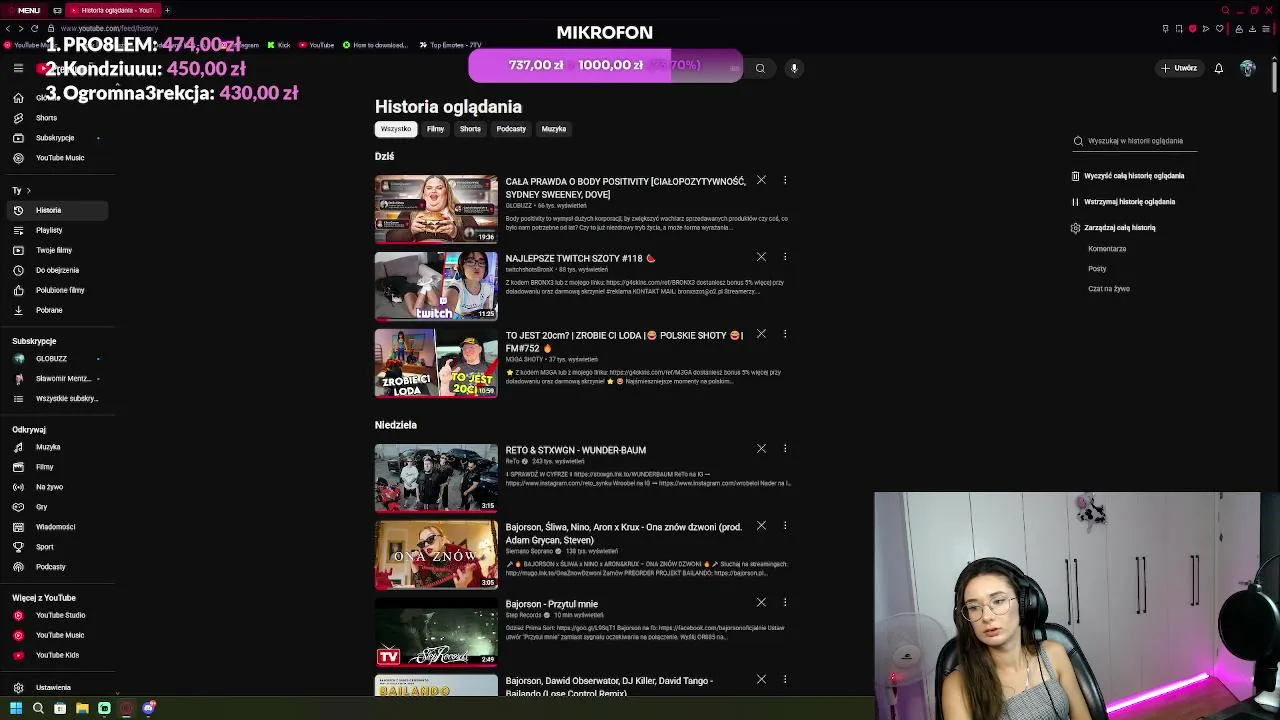Open Zarządzaj całą historią
This screenshot has width=1280, height=720.
click(x=1112, y=228)
